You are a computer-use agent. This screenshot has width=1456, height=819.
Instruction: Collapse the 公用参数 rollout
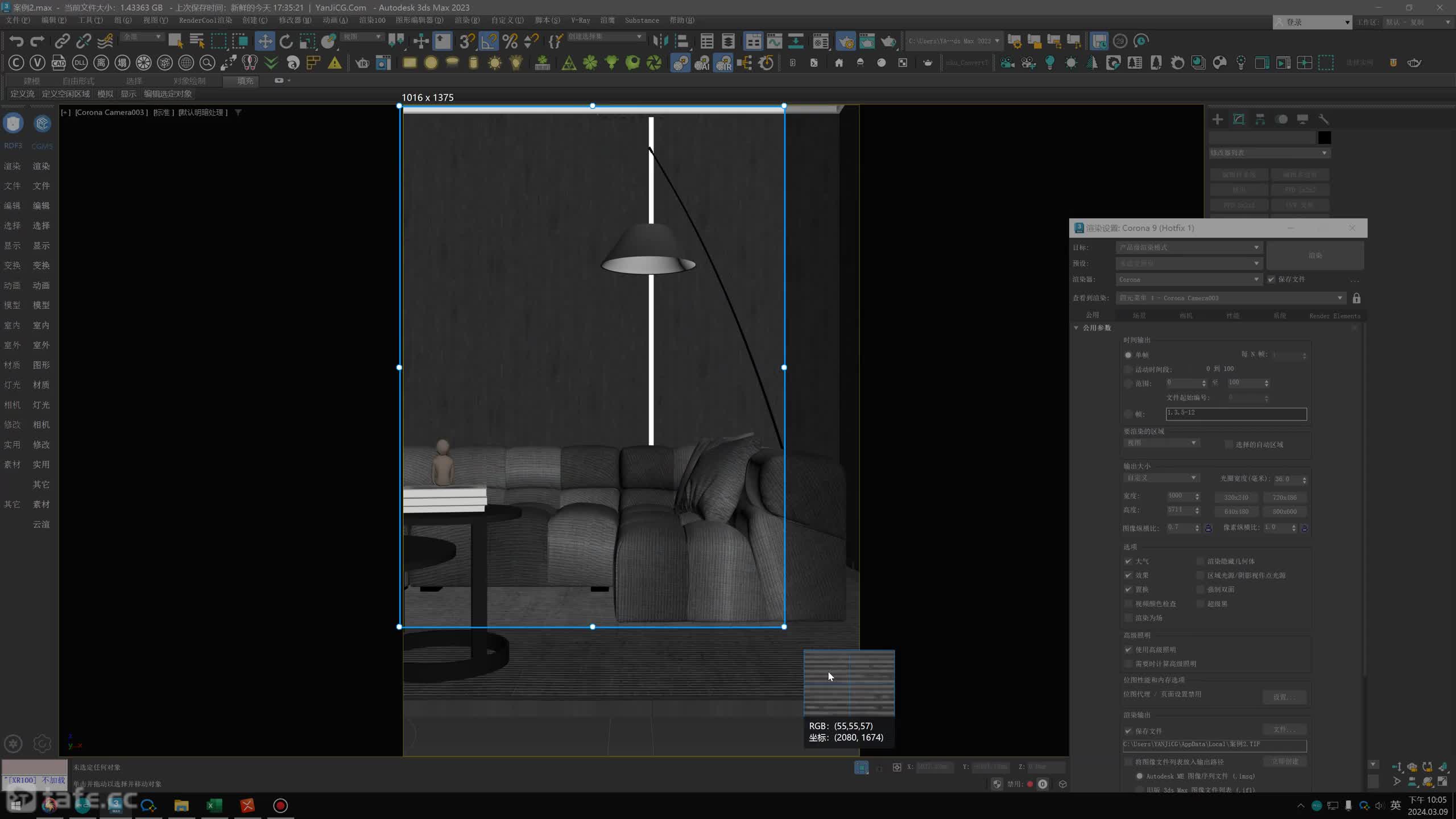click(x=1076, y=328)
